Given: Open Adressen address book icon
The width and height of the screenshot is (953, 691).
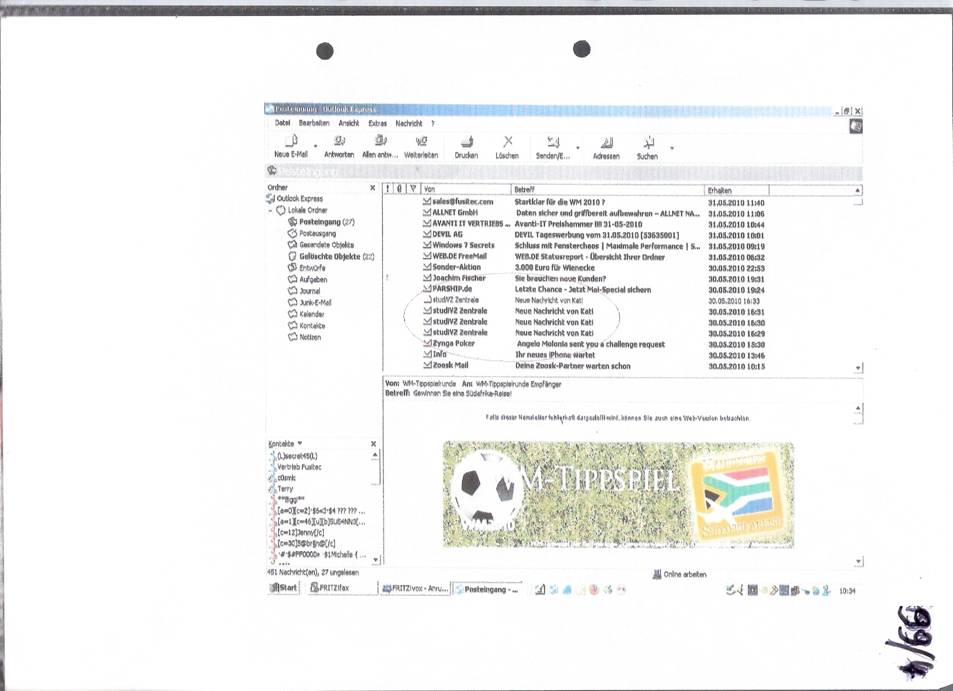Looking at the screenshot, I should click(x=606, y=143).
